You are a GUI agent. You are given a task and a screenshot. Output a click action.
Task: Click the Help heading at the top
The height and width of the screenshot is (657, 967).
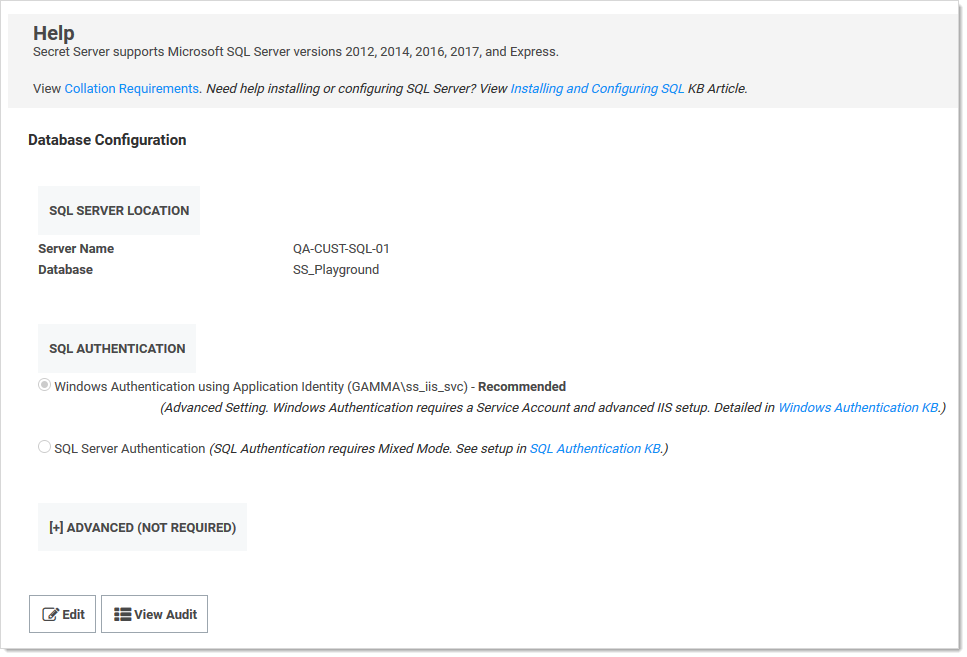[54, 34]
